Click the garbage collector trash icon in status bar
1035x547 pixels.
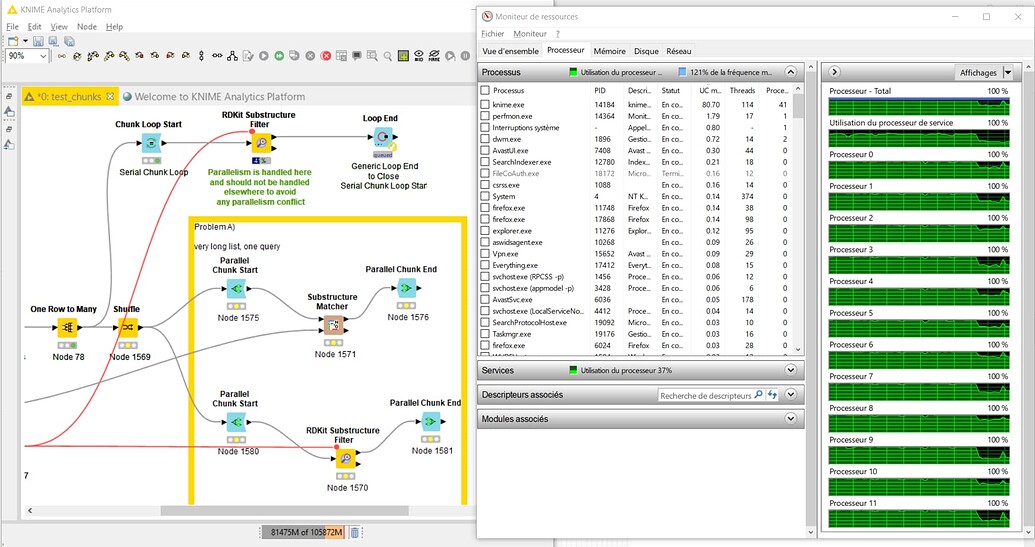(x=354, y=532)
